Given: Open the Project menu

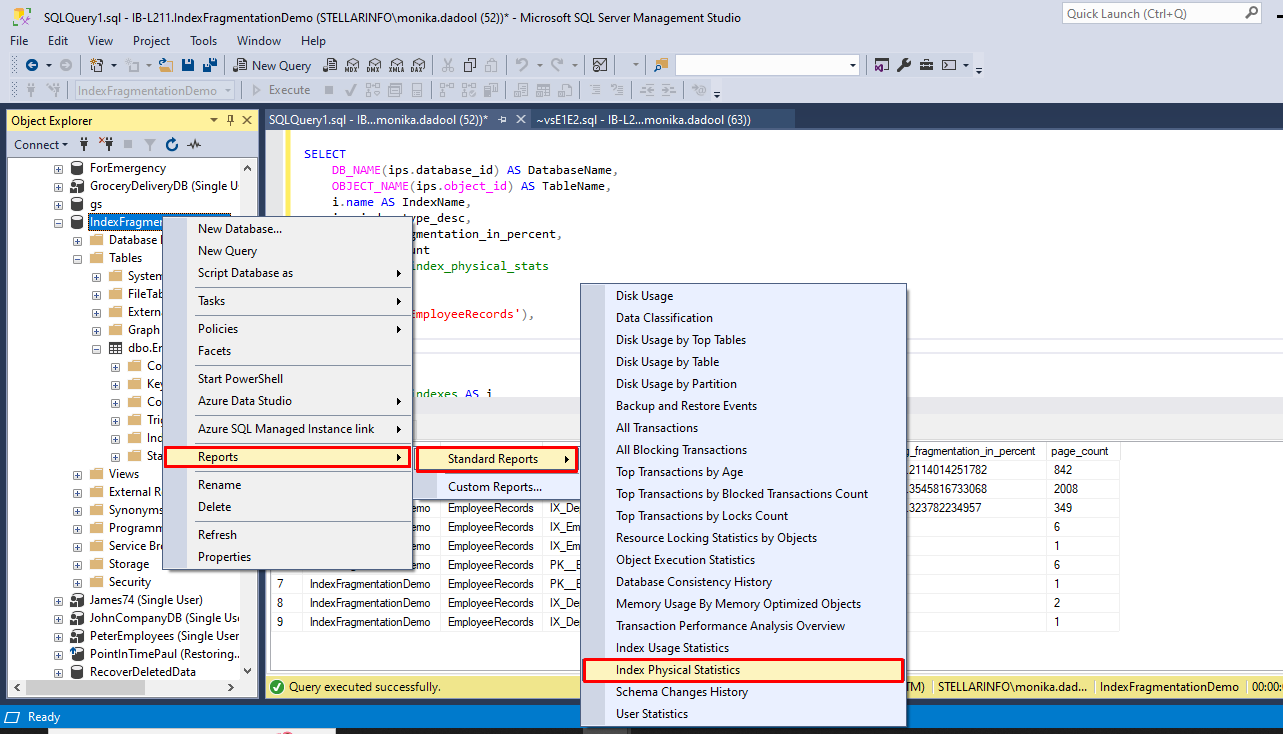Looking at the screenshot, I should (151, 41).
